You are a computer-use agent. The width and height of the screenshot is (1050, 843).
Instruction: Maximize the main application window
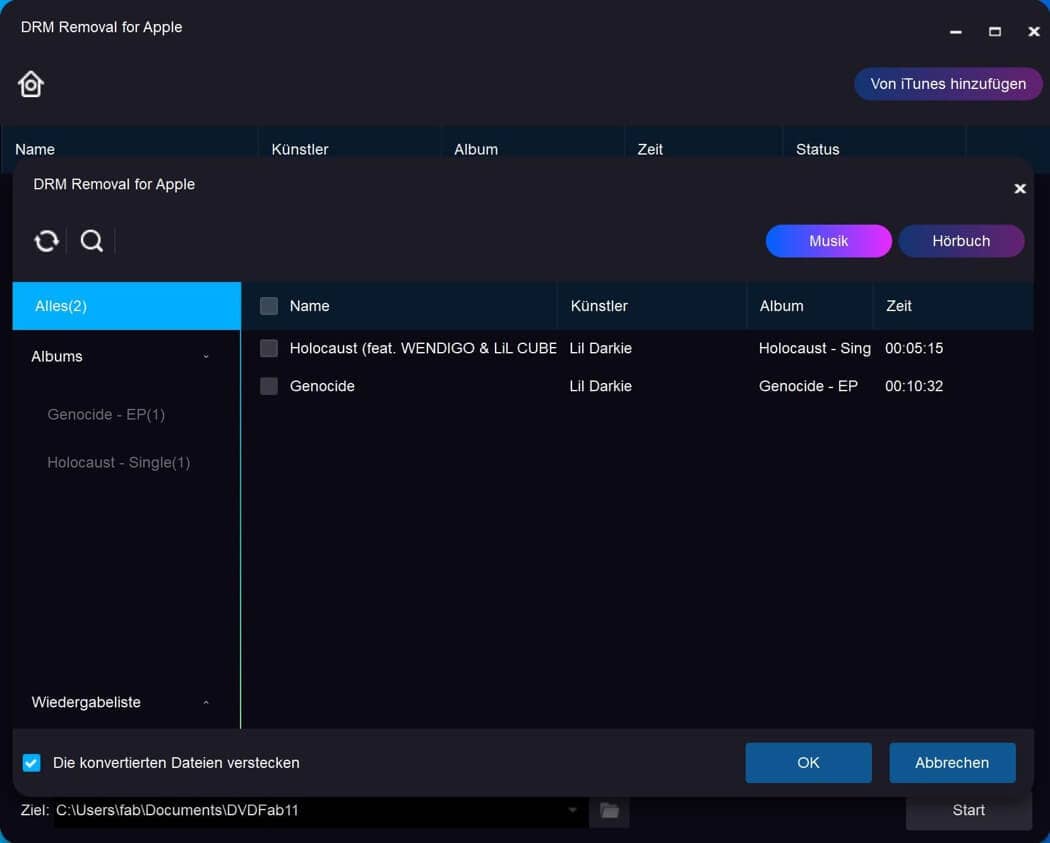coord(995,31)
